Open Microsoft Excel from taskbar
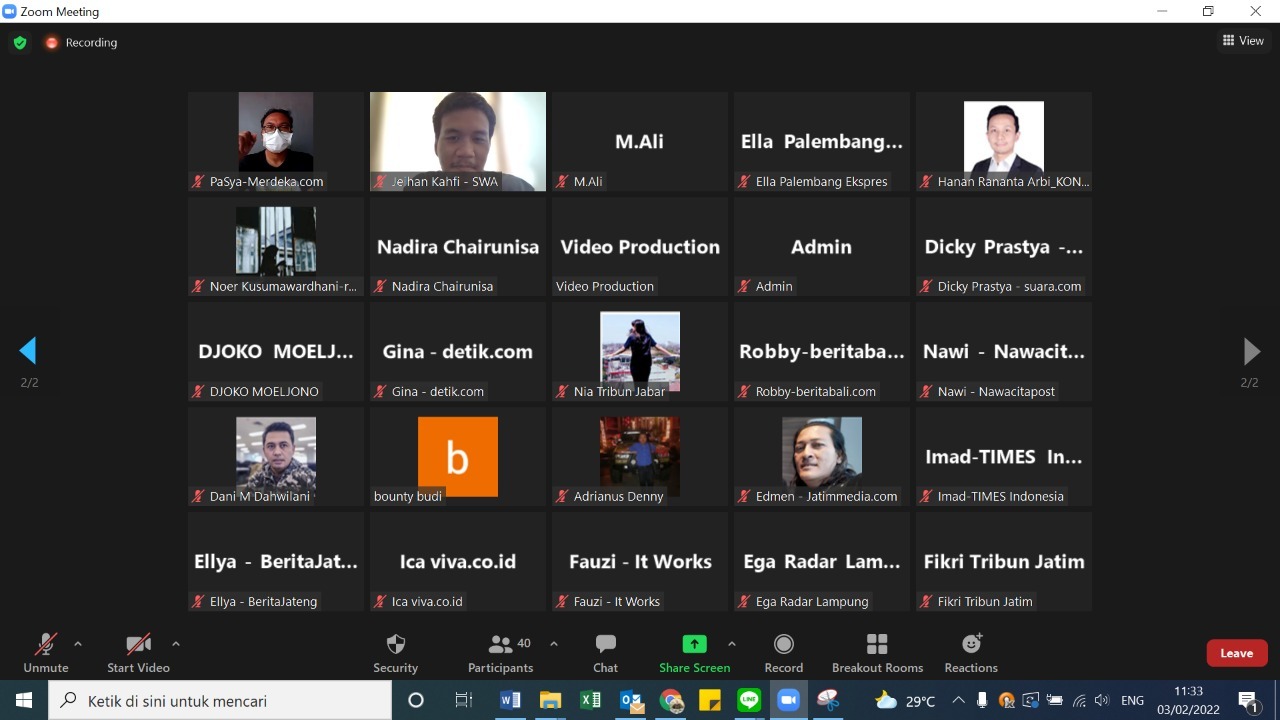The width and height of the screenshot is (1280, 720). click(590, 700)
